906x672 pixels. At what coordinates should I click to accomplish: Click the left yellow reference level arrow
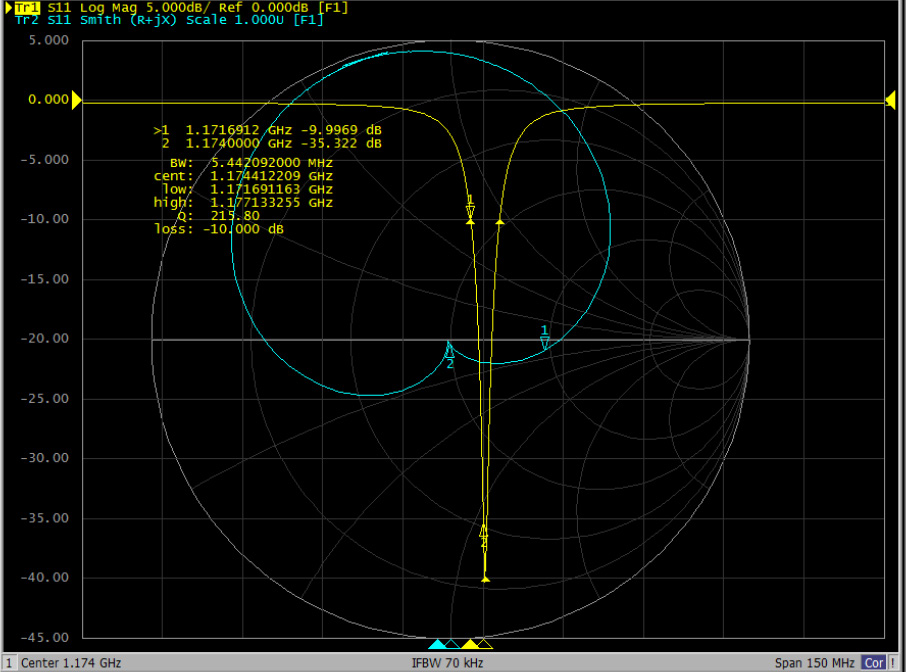point(76,100)
